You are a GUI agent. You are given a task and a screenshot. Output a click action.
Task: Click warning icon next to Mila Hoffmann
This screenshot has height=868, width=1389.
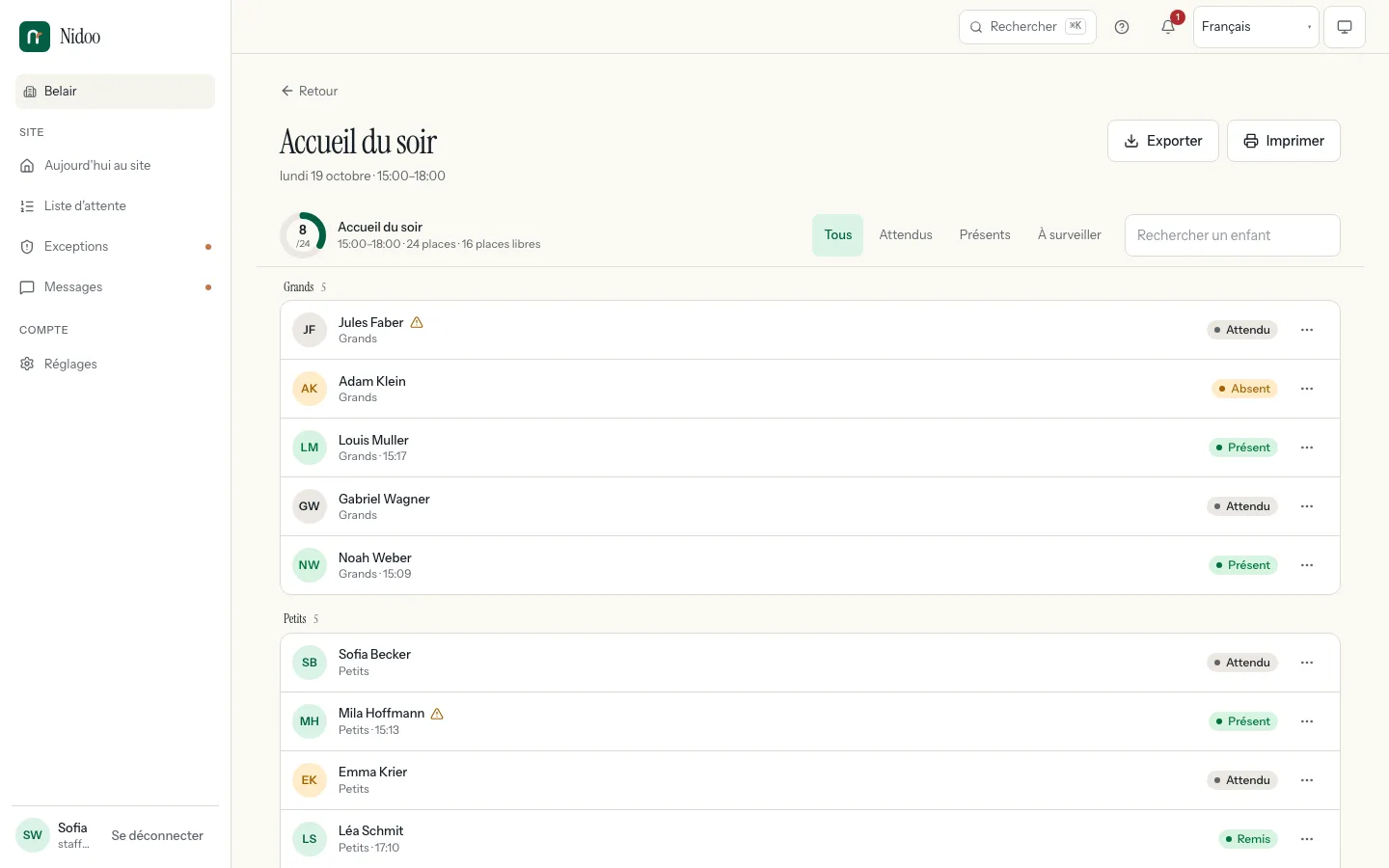coord(437,714)
